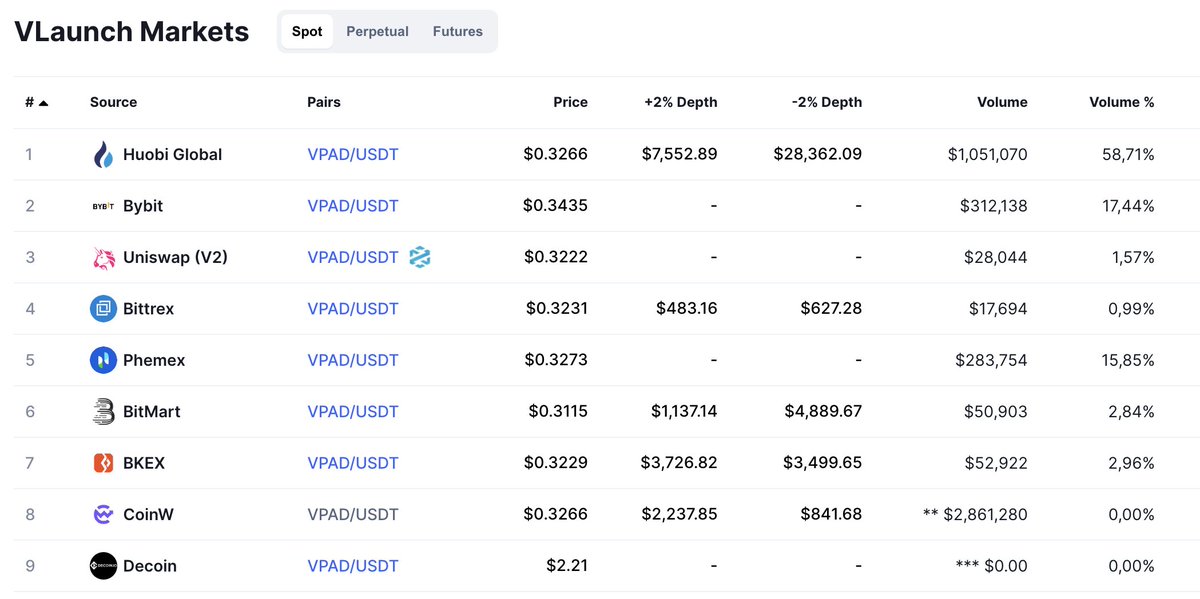Select the $312,138 Bybit volume

click(x=993, y=206)
